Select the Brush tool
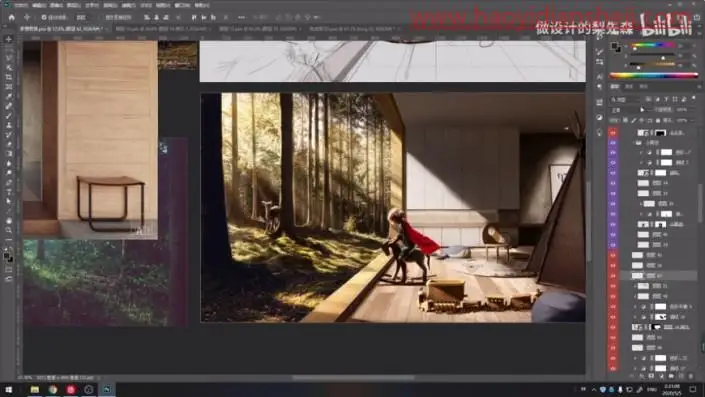The image size is (705, 397). tap(9, 116)
